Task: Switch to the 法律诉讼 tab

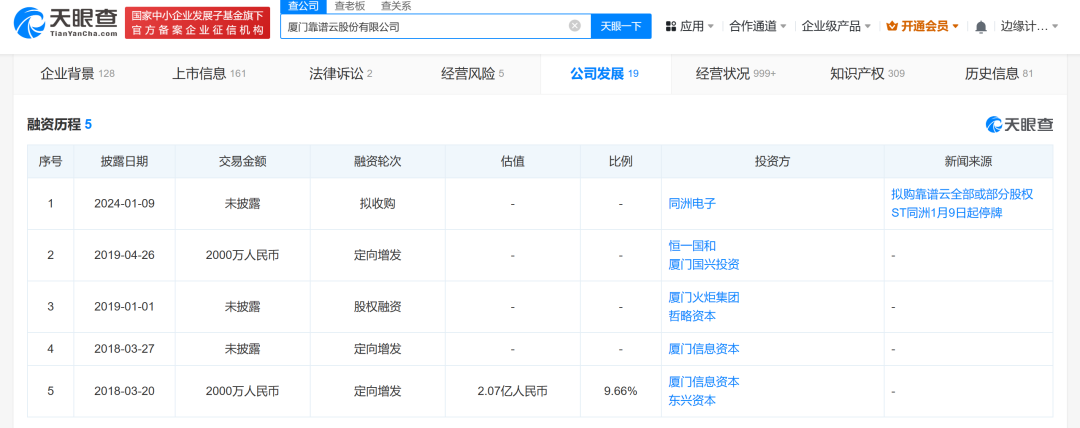Action: (x=341, y=74)
